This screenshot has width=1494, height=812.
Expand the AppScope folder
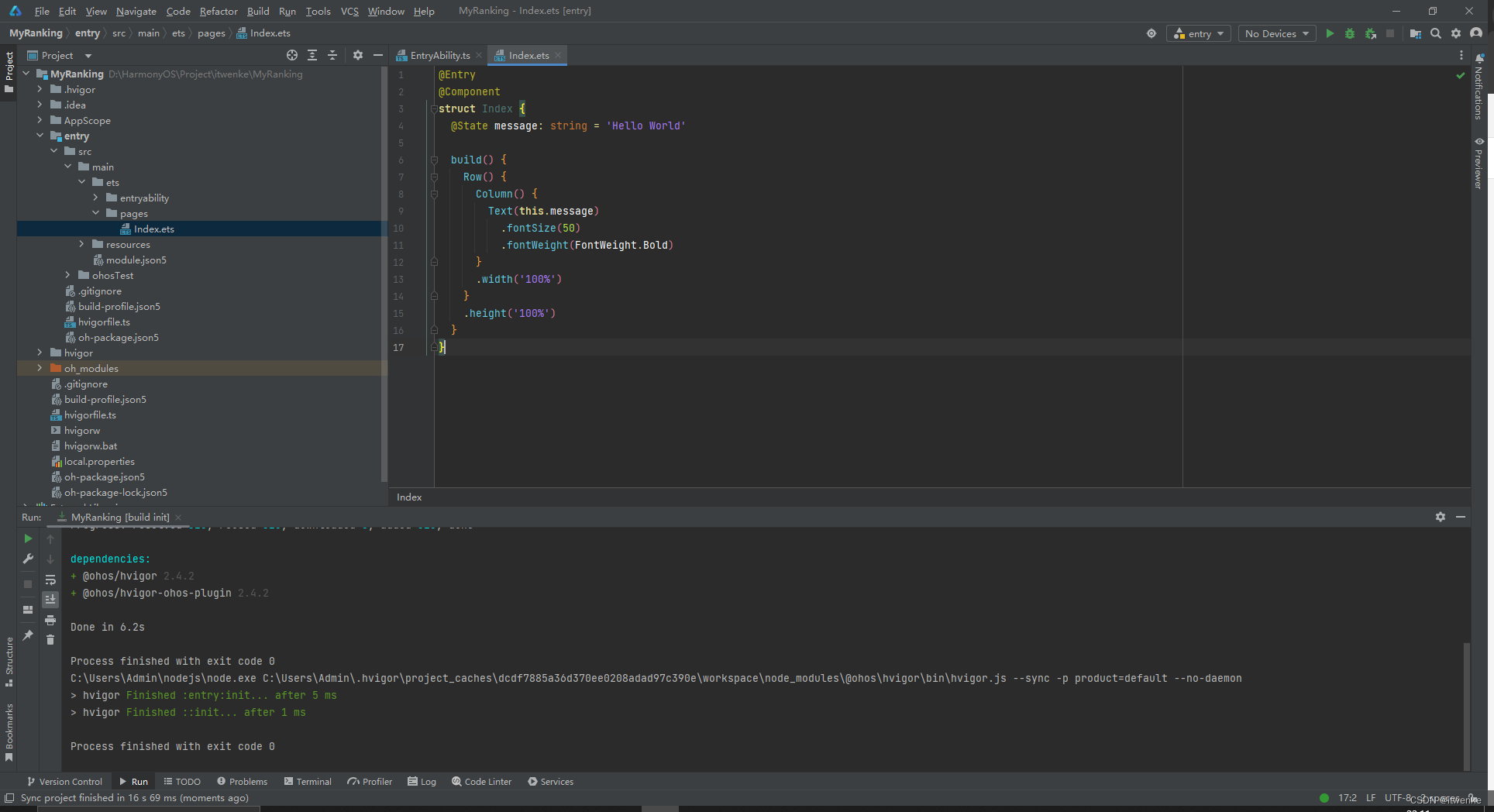tap(40, 120)
